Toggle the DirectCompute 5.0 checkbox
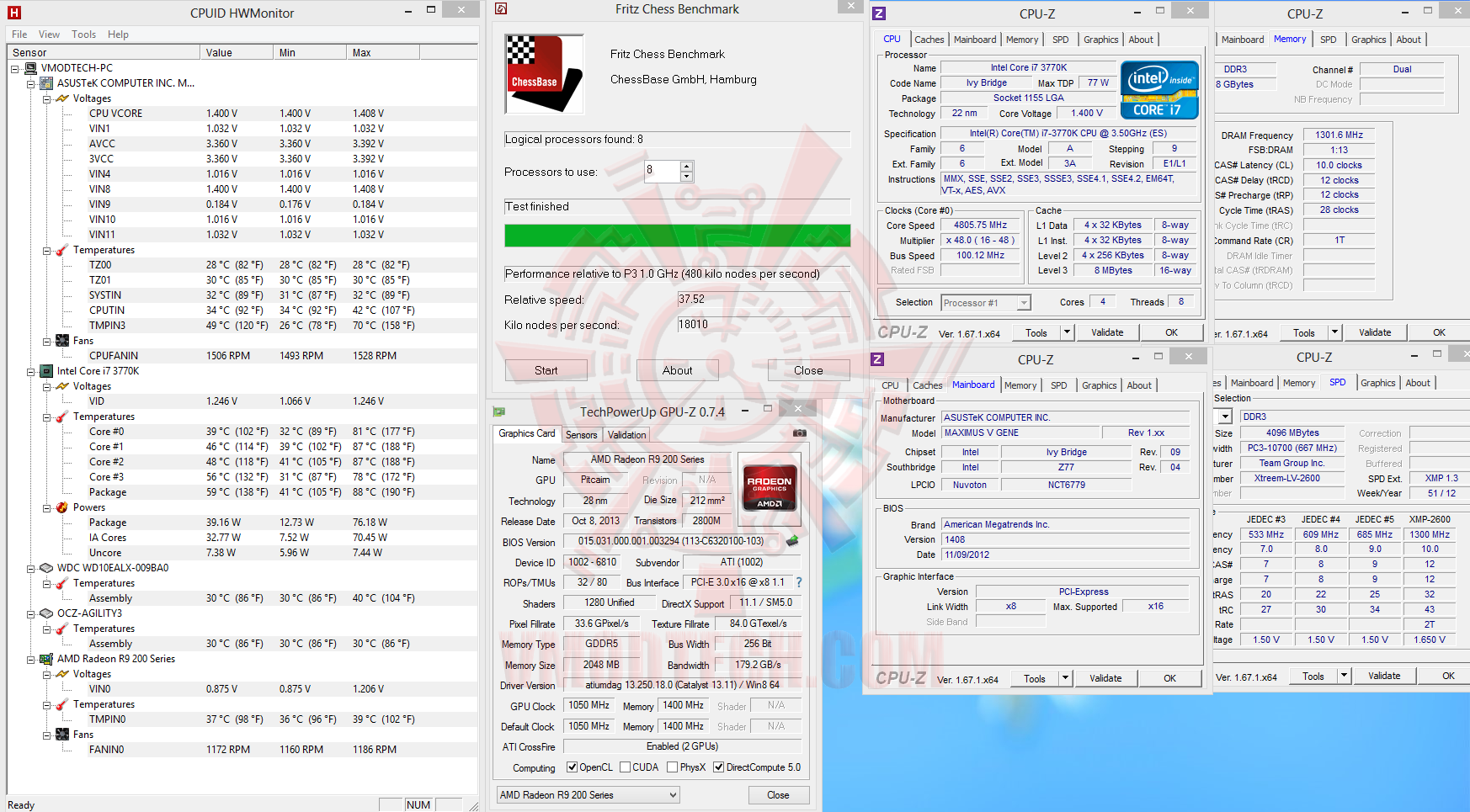The height and width of the screenshot is (812, 1470). (719, 767)
